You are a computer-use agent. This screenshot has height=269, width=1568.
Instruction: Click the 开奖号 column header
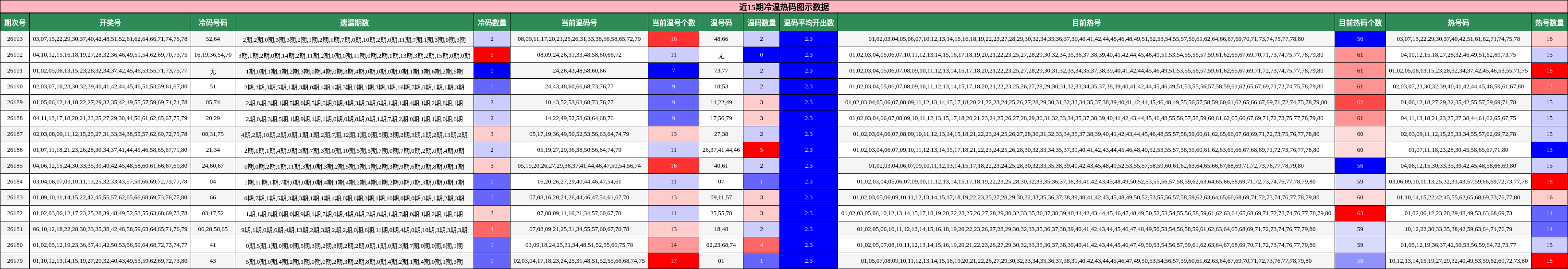pos(110,23)
